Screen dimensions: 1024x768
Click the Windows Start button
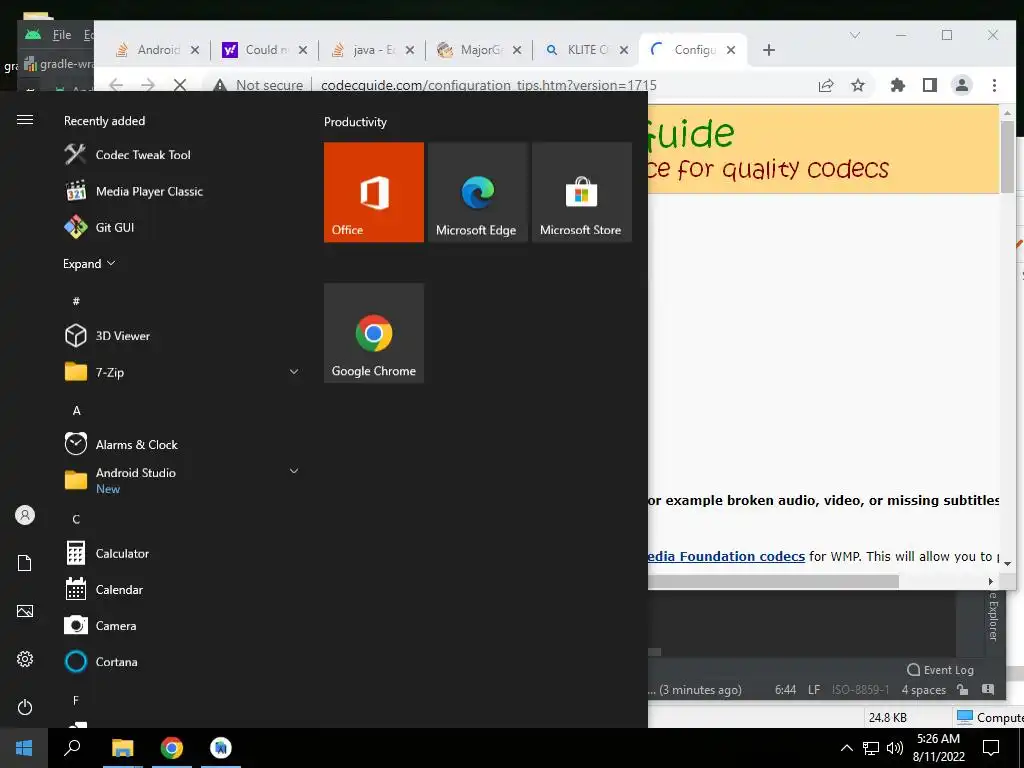24,748
